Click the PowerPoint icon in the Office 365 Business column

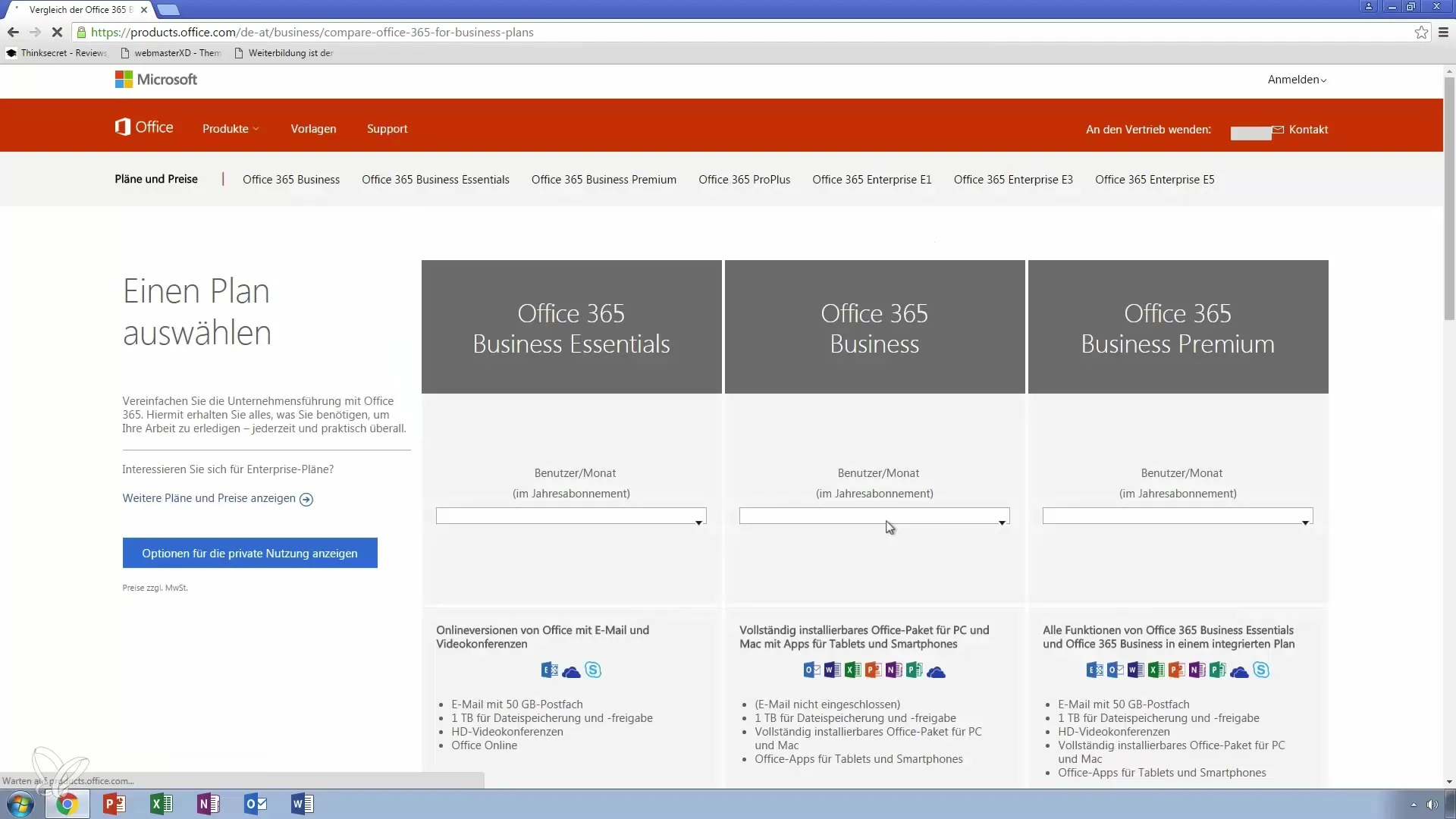873,670
